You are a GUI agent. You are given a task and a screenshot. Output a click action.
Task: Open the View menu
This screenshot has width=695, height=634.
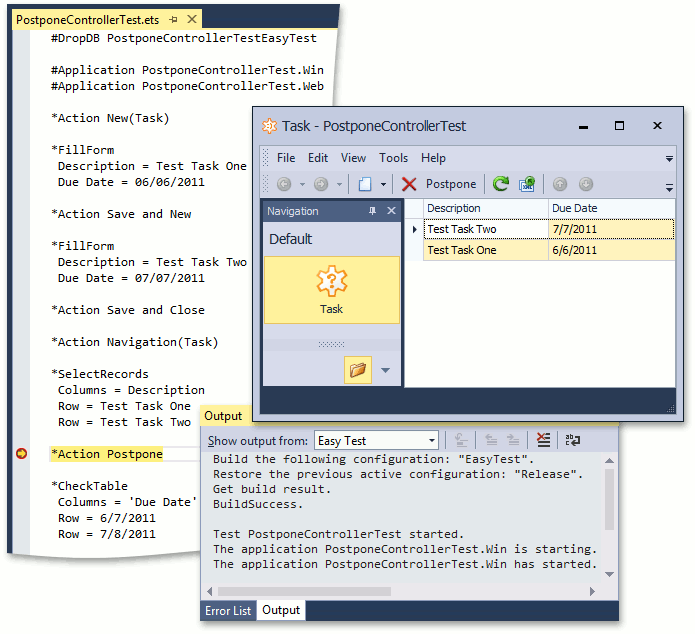click(353, 158)
